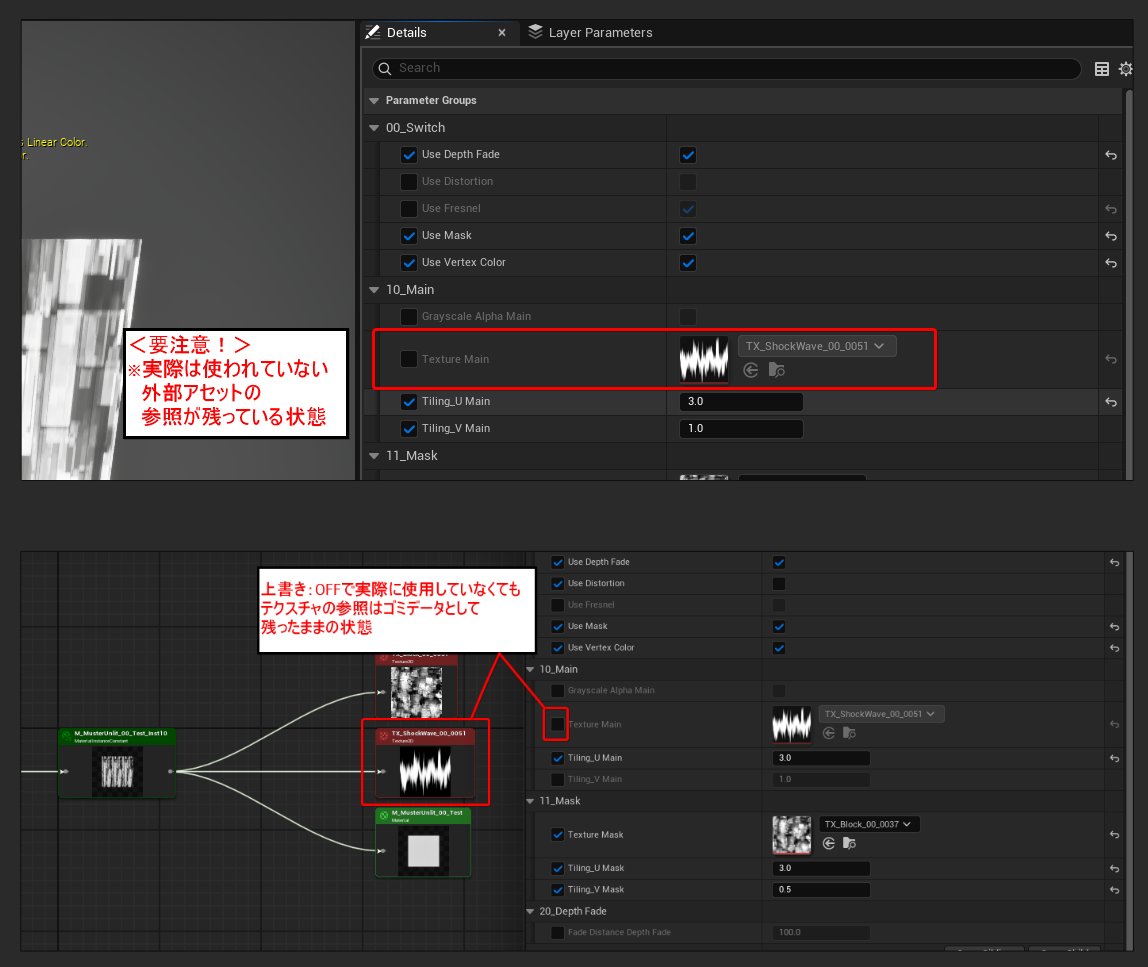Open the TX_ShockWave_00_0051 texture dropdown
This screenshot has width=1148, height=967.
(817, 346)
